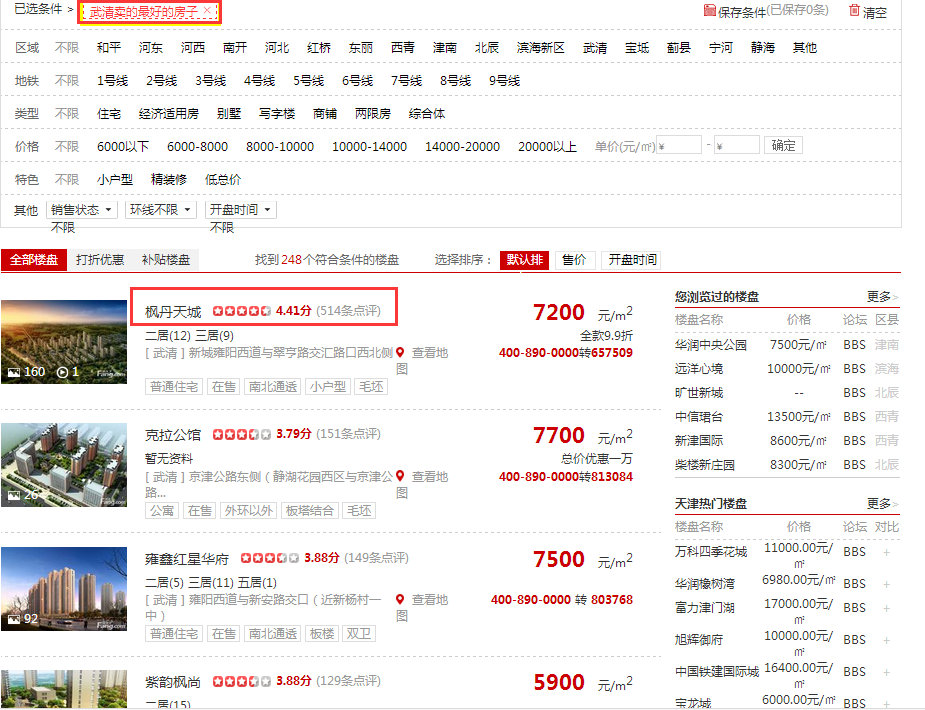This screenshot has height=710, width=925.
Task: Open the 环线不限 dropdown
Action: pyautogui.click(x=160, y=210)
